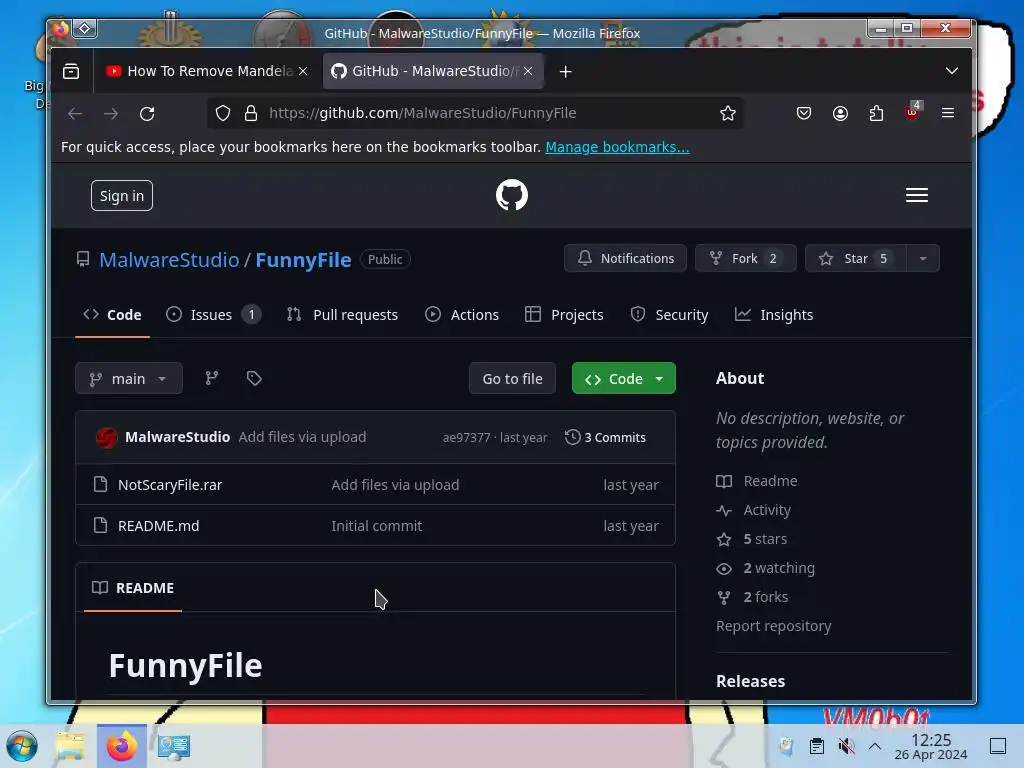Click the GitHub Octocat logo
Image resolution: width=1024 pixels, height=768 pixels.
point(511,195)
